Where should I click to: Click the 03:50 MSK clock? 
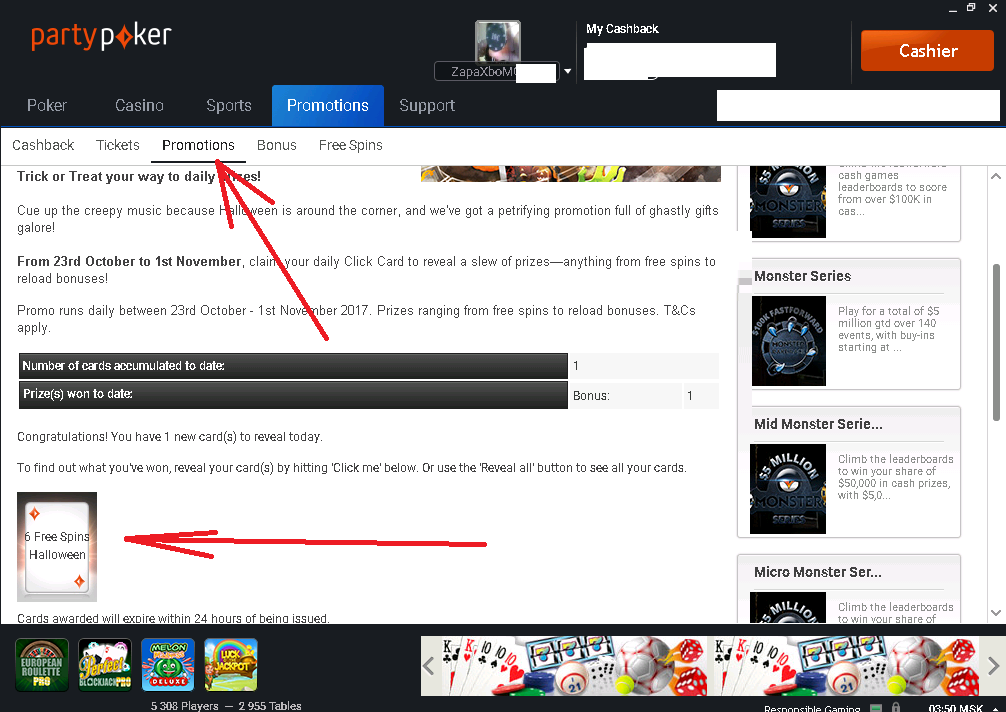pos(955,708)
